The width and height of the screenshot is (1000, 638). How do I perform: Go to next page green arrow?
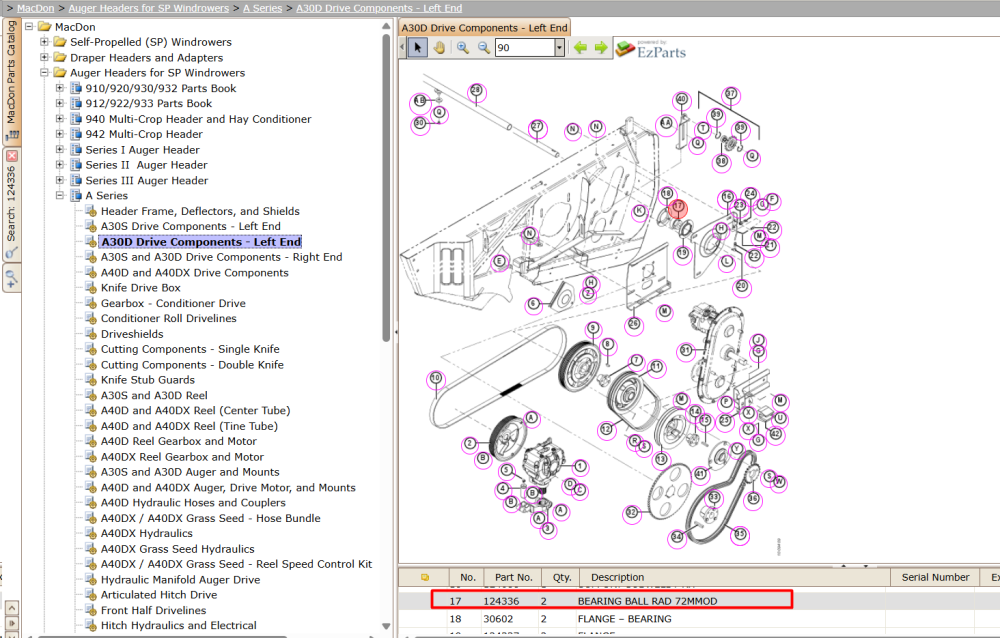tap(601, 48)
